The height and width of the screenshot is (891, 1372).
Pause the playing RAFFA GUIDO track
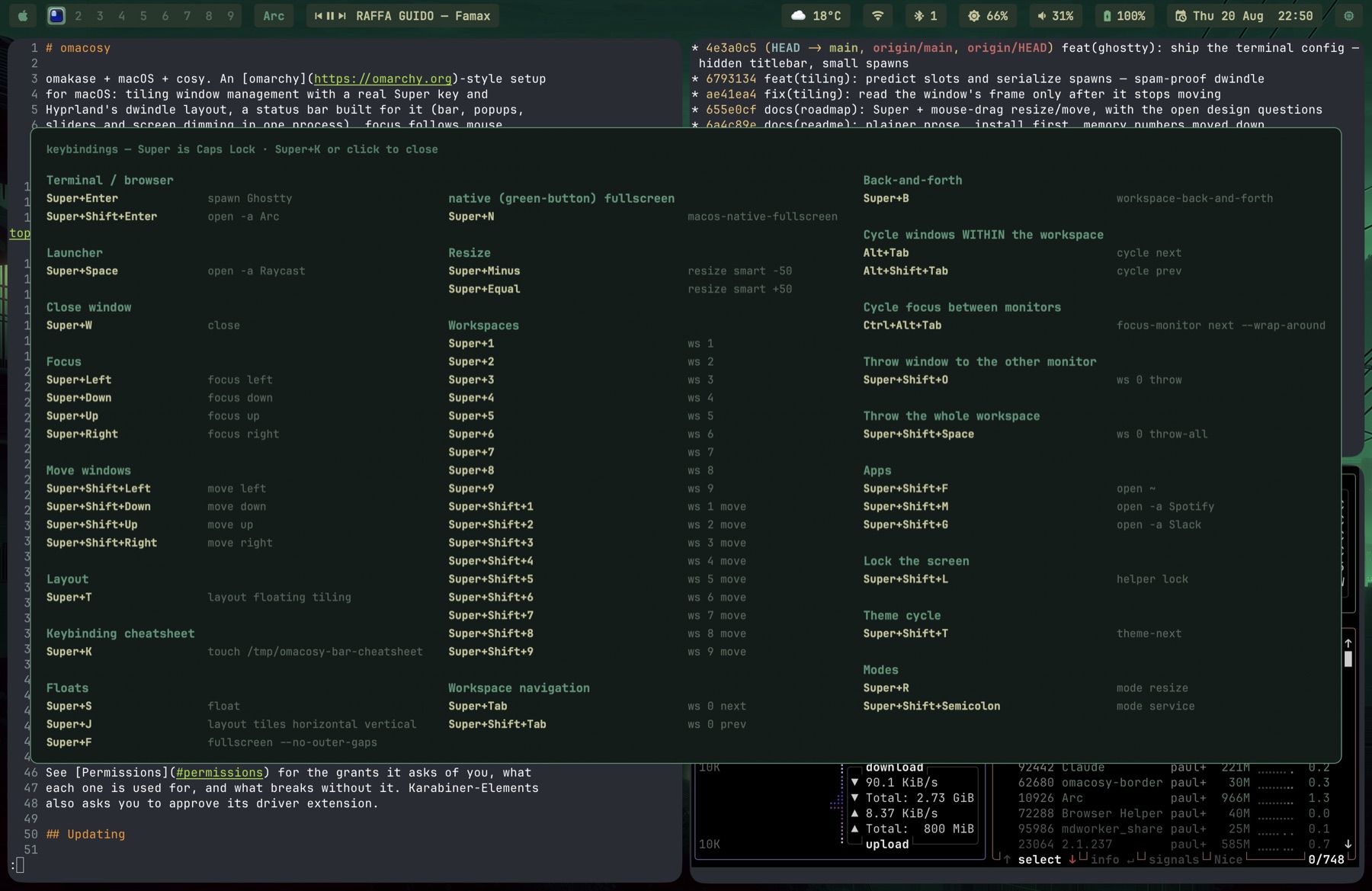(x=330, y=15)
